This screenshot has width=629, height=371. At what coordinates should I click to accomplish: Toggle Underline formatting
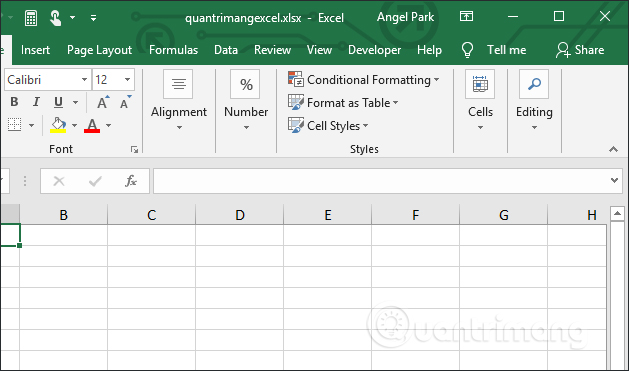[x=59, y=102]
